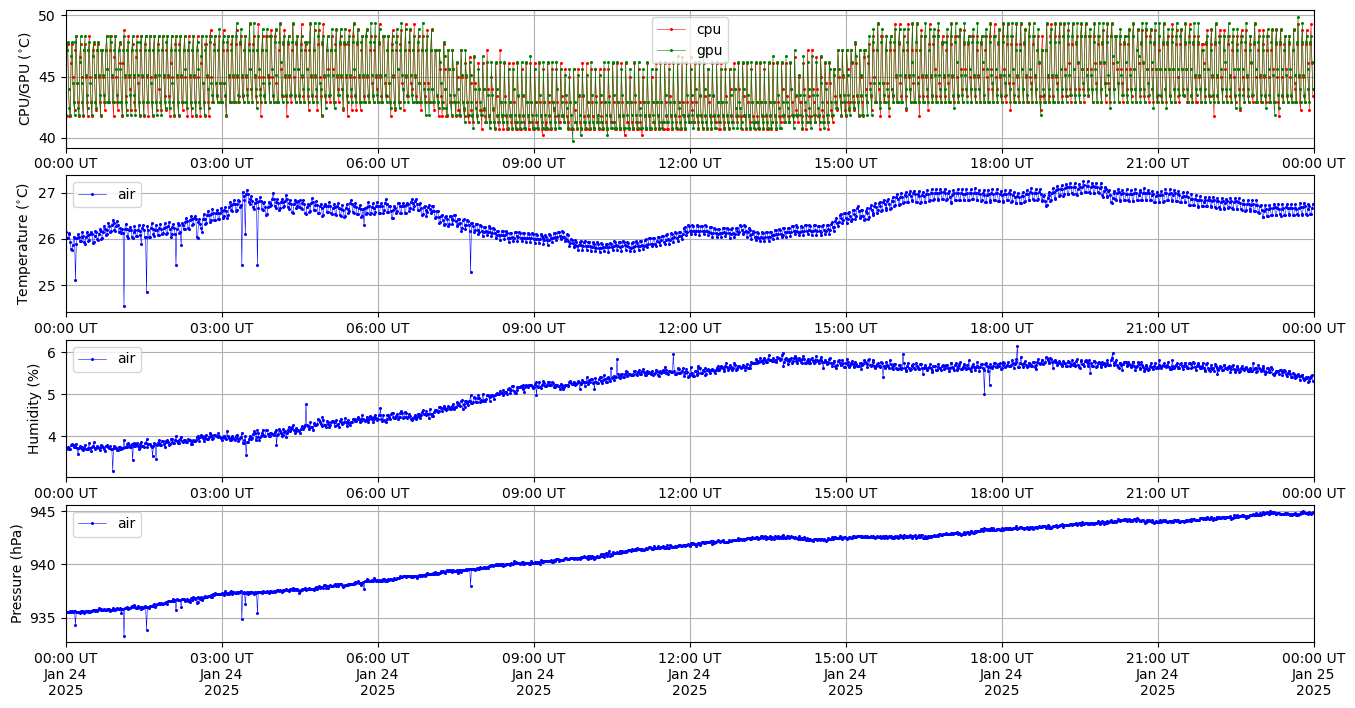Click the 945 tick on Pressure axis

tap(46, 512)
